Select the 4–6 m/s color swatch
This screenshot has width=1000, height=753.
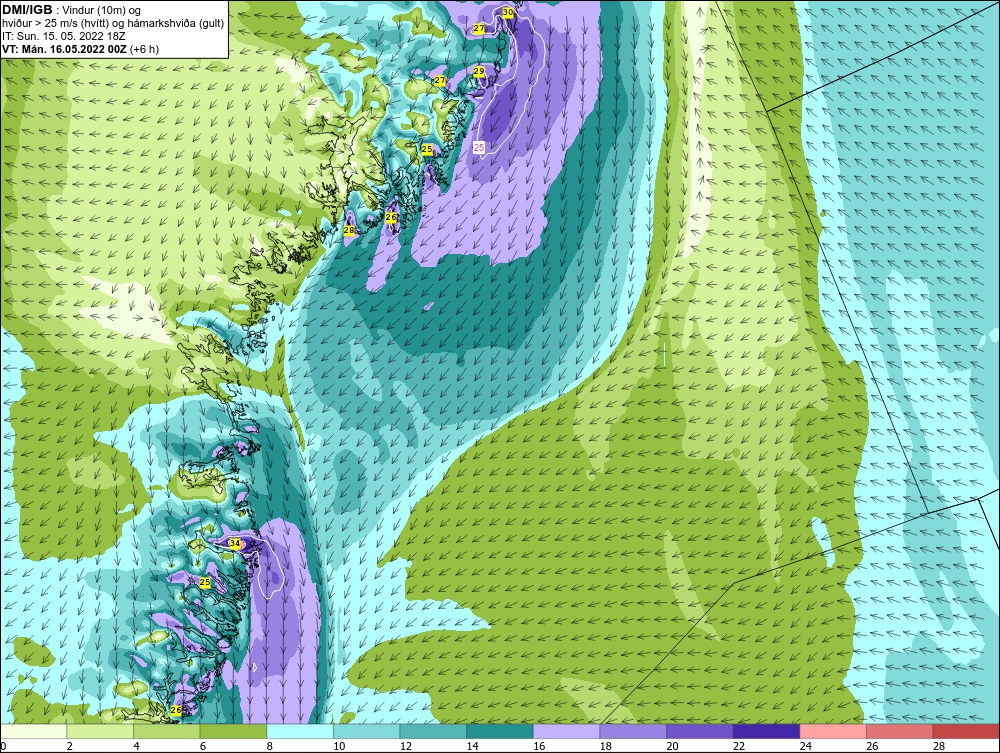pos(166,731)
